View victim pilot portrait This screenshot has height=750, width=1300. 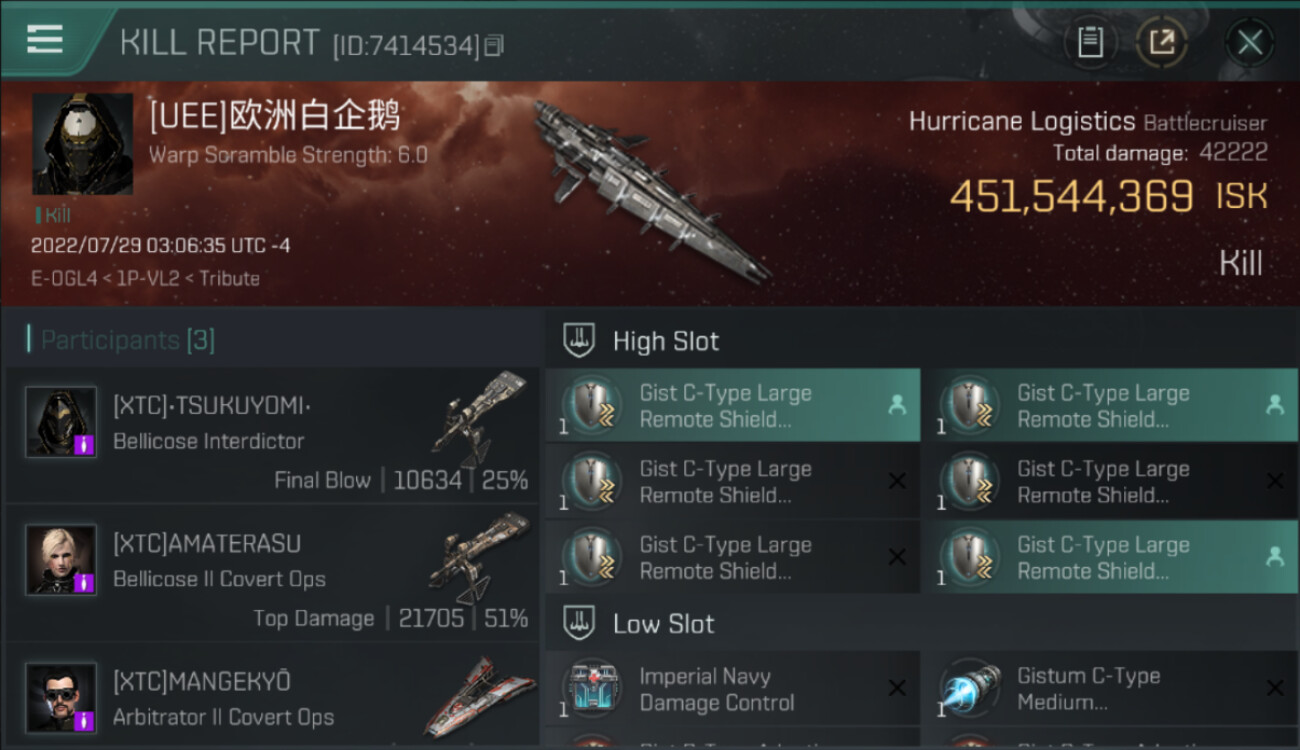[x=82, y=144]
